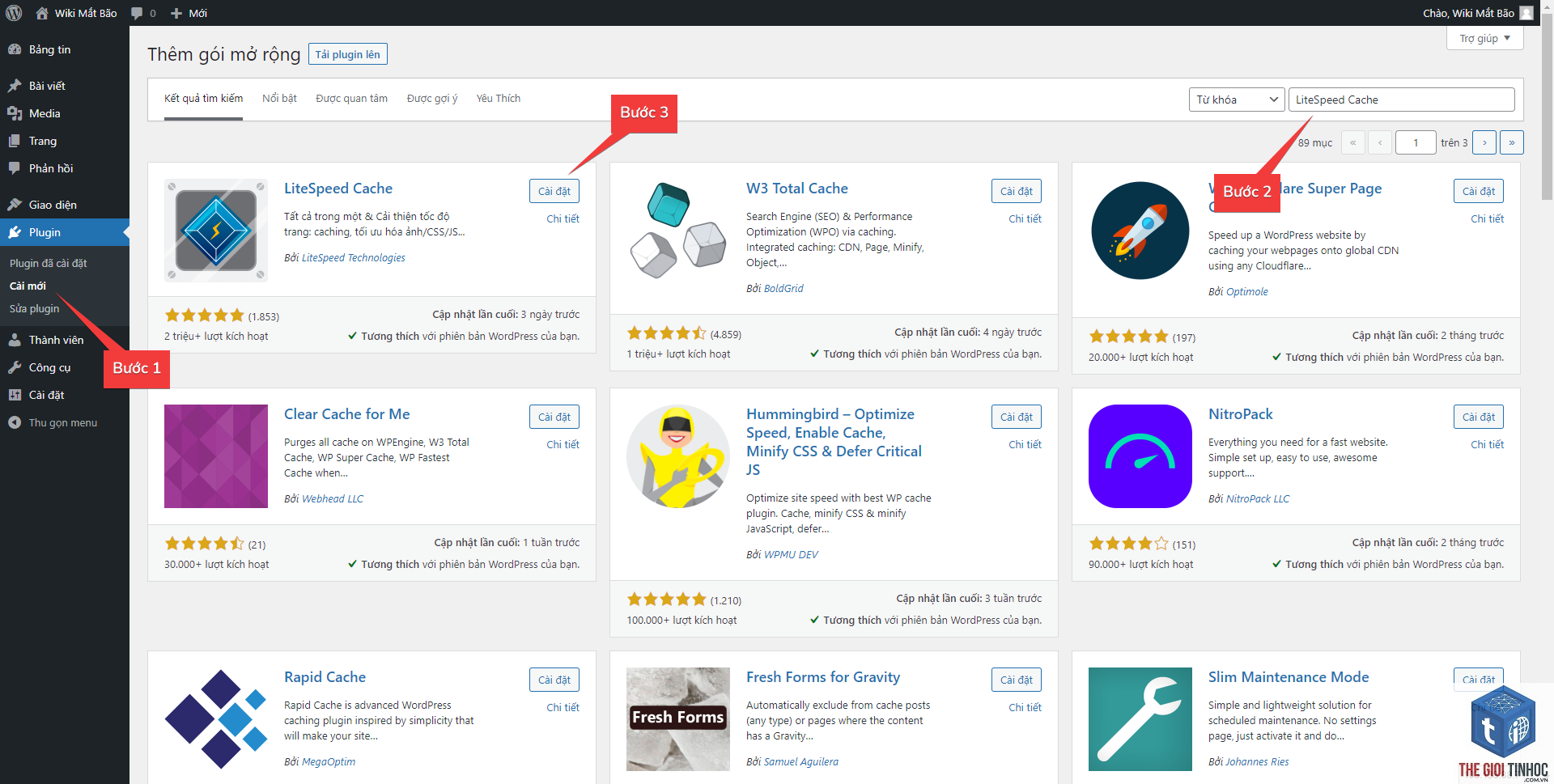The width and height of the screenshot is (1554, 784).
Task: Open LiteSpeed Technologies author link
Action: pyautogui.click(x=353, y=257)
